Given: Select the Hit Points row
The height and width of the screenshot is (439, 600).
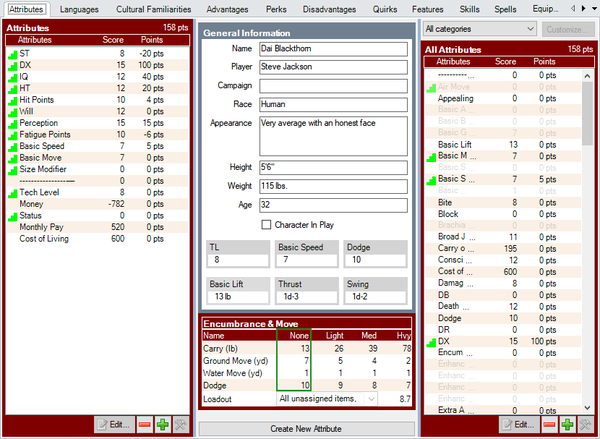Looking at the screenshot, I should pyautogui.click(x=98, y=100).
